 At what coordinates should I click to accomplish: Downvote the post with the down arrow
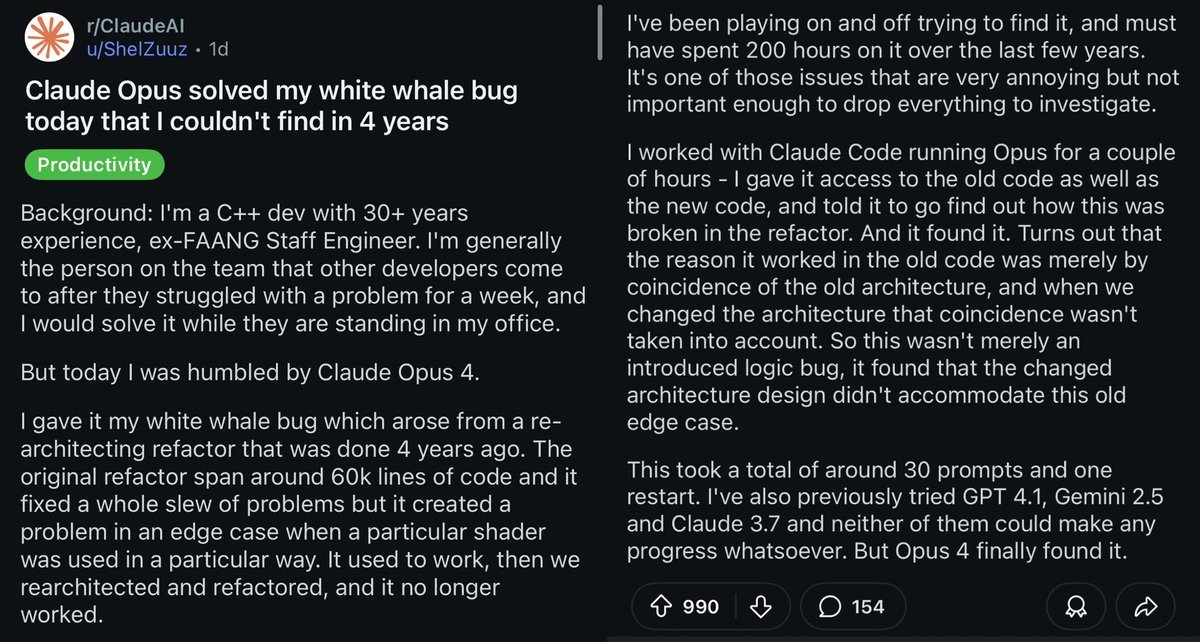point(762,606)
